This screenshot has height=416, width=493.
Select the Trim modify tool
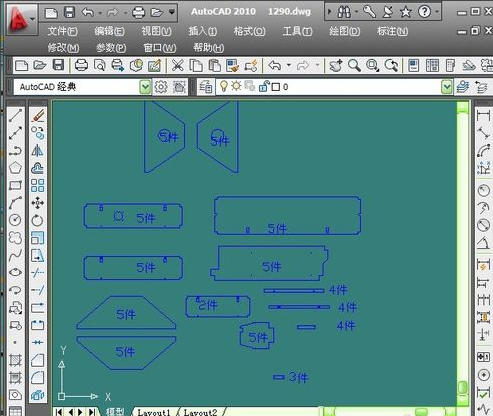point(38,273)
